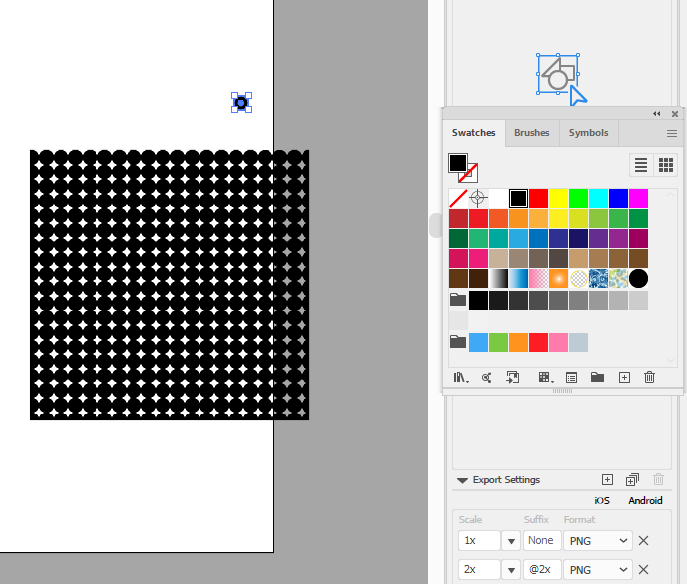
Task: Pick the black circle pattern swatch
Action: (638, 279)
